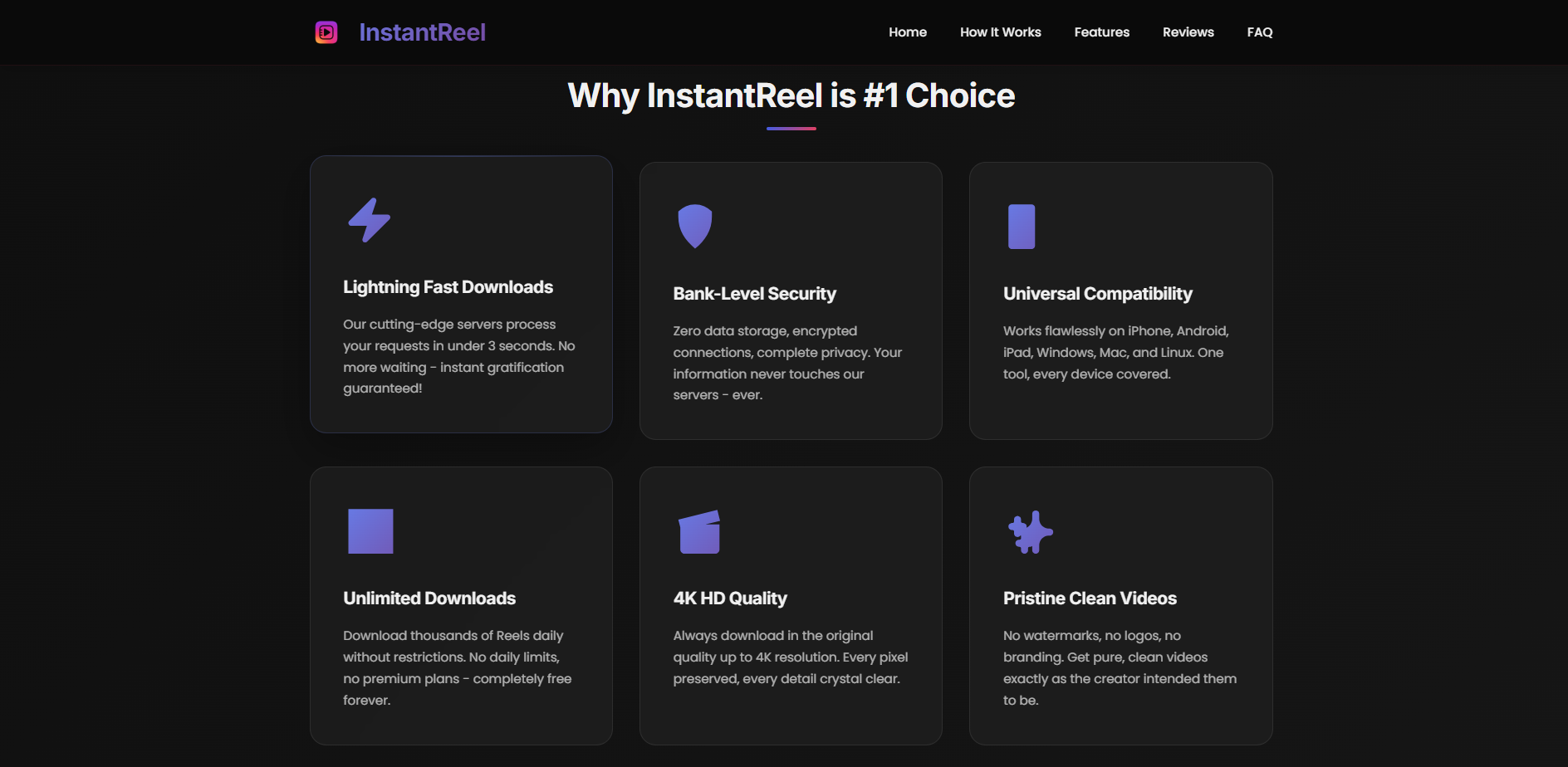Click the InstantReel logo icon
1568x767 pixels.
(326, 32)
